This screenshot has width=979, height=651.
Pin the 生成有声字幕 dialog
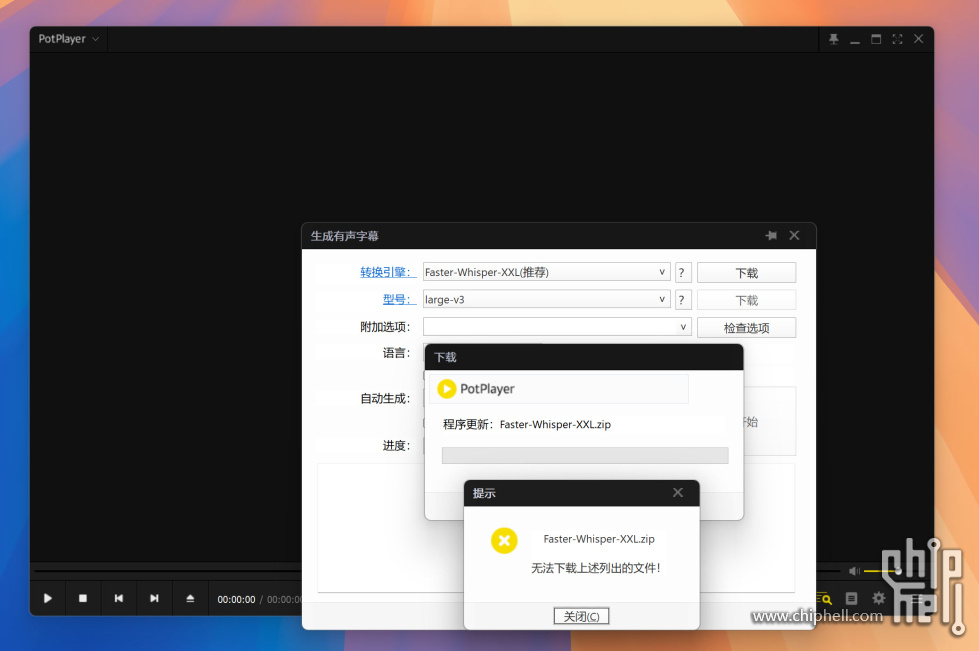tap(771, 236)
